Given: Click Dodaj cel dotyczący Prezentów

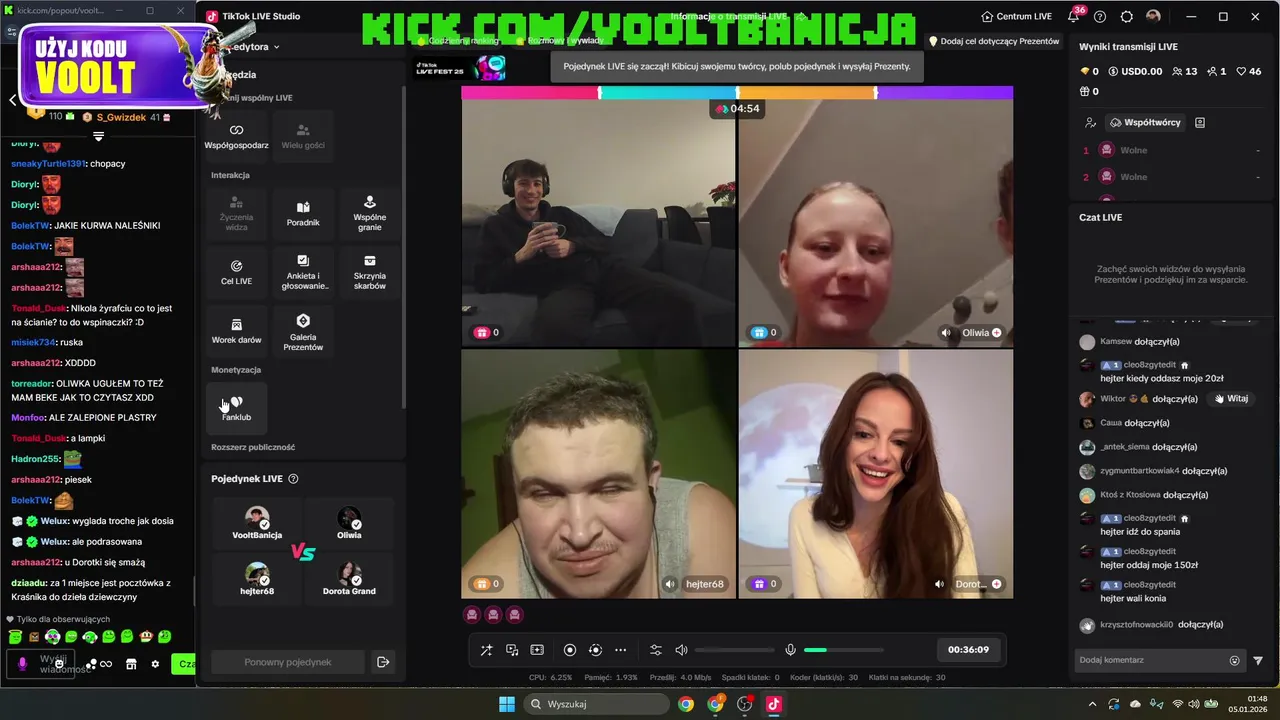Looking at the screenshot, I should pyautogui.click(x=994, y=42).
